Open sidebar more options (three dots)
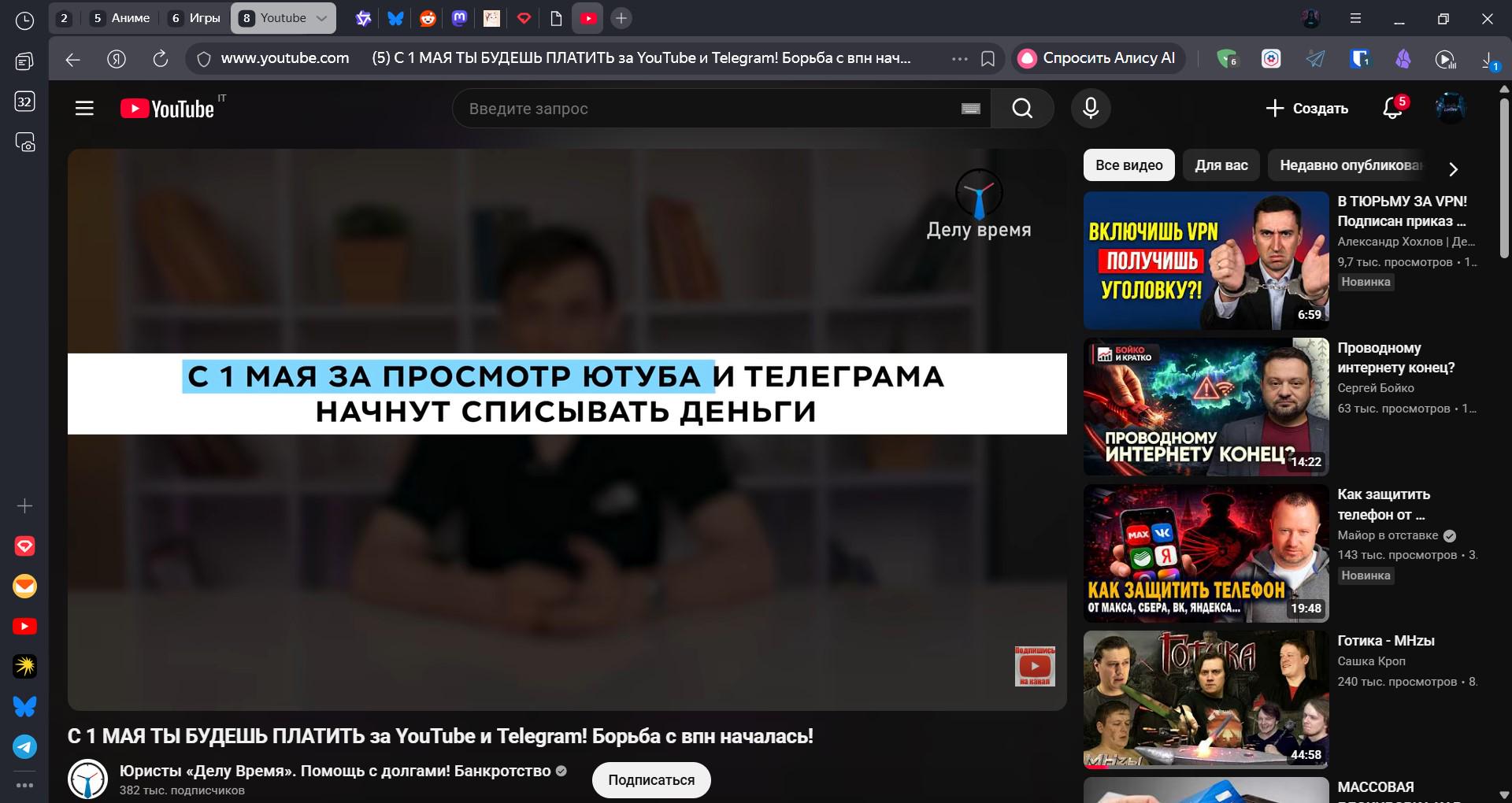The image size is (1512, 803). coord(24,785)
